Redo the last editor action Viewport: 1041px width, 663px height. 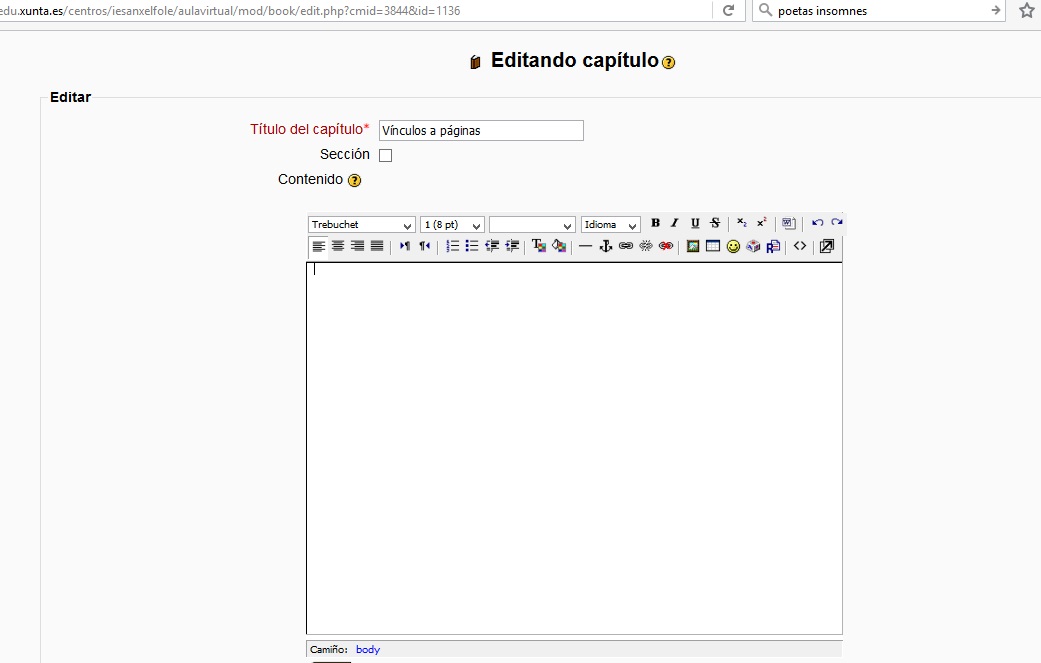tap(837, 223)
